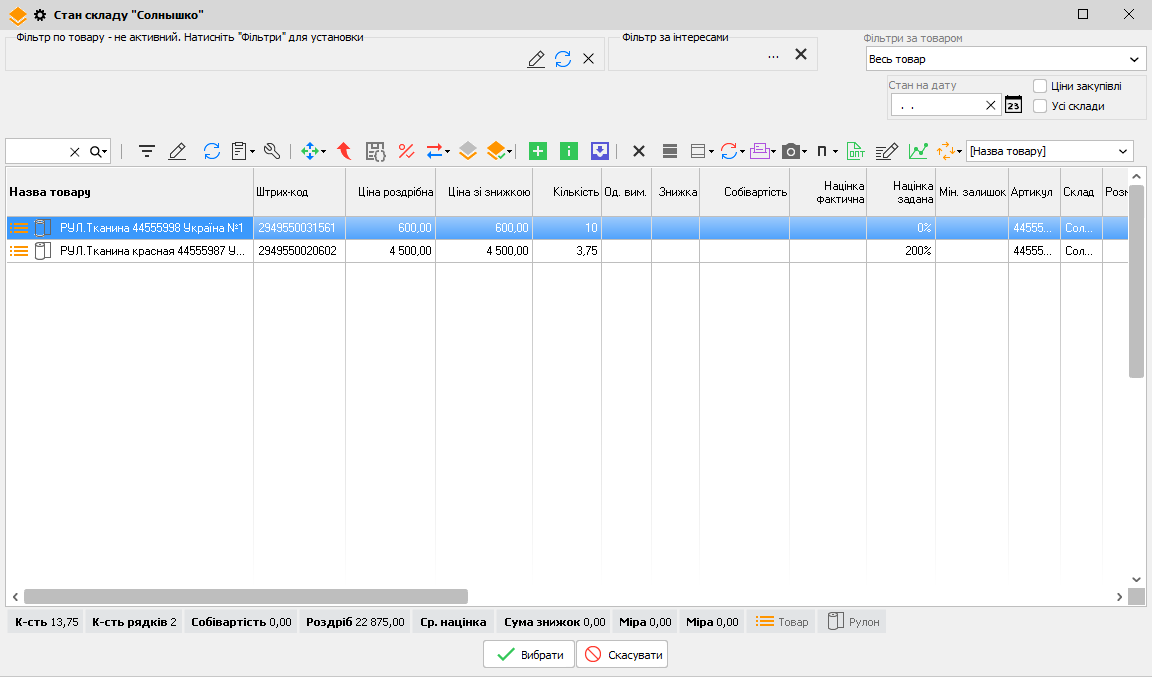Open the calendar date picker icon
This screenshot has width=1152, height=677.
point(1013,105)
